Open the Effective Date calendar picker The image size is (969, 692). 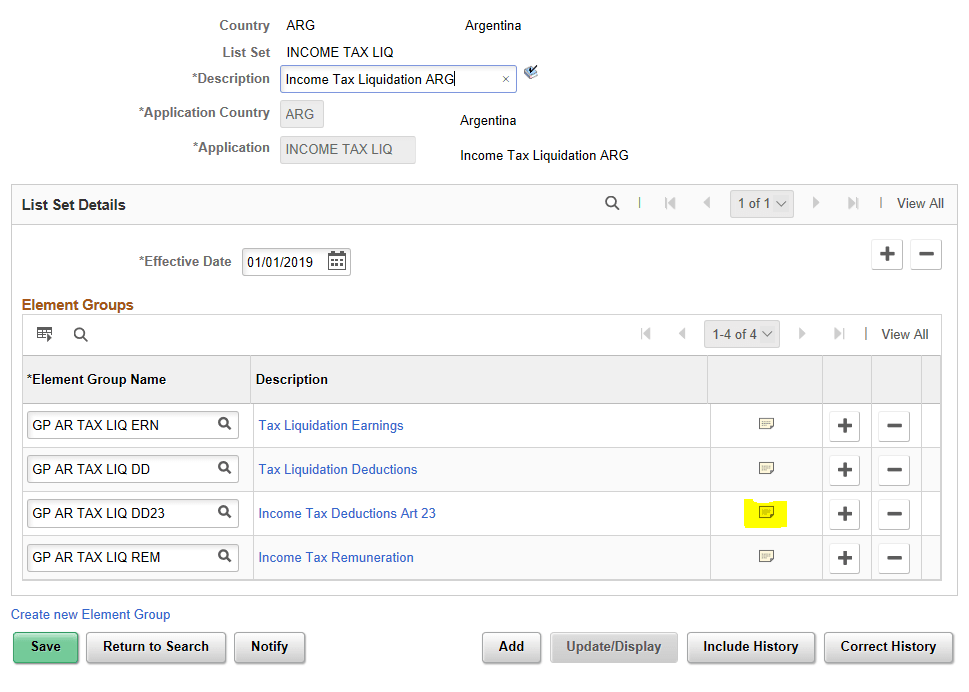click(x=337, y=261)
